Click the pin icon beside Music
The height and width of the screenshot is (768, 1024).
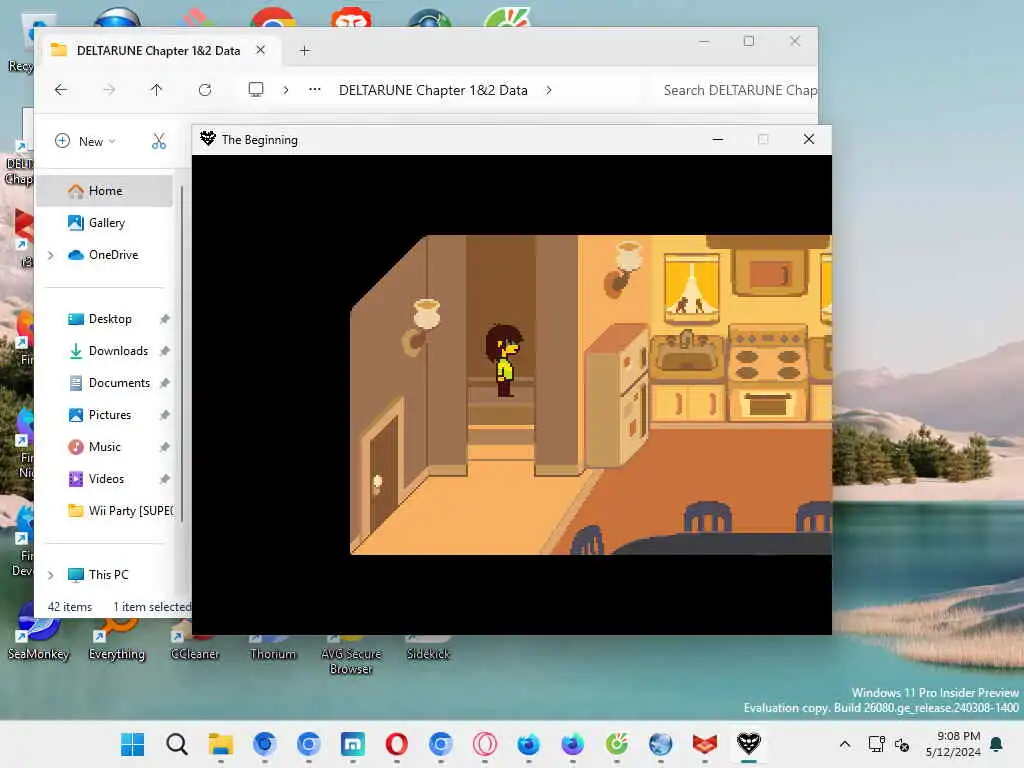pyautogui.click(x=165, y=447)
